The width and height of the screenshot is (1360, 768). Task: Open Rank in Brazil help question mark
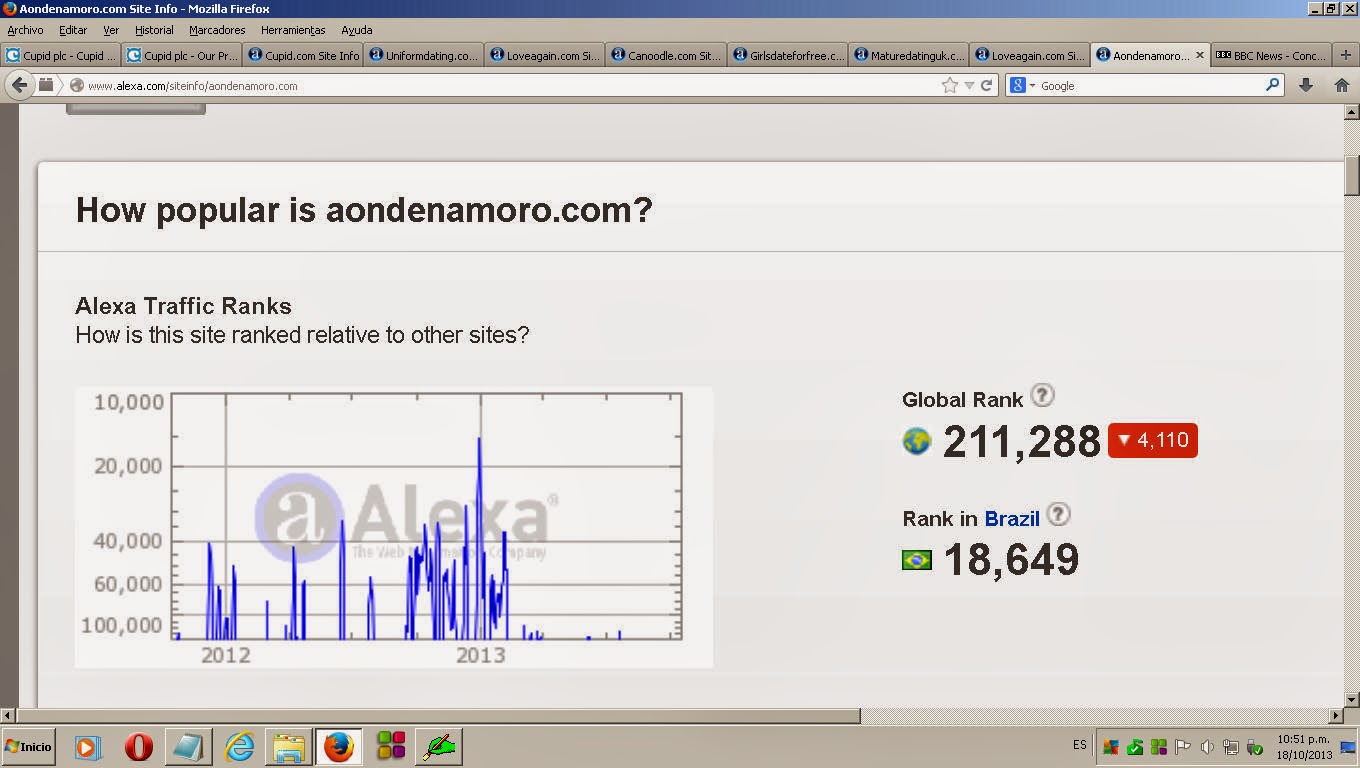(1057, 515)
